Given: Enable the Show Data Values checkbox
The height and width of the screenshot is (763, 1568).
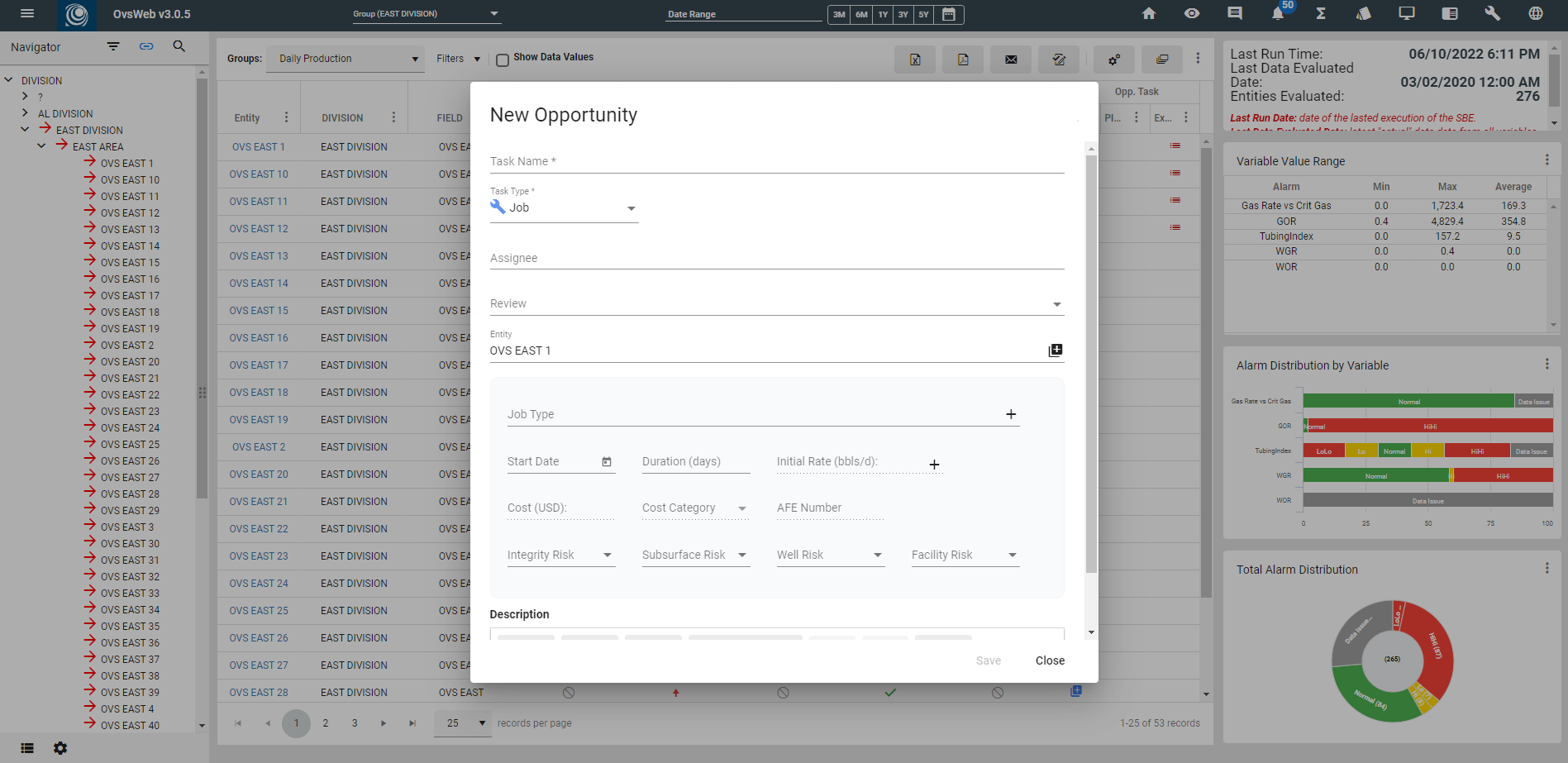Looking at the screenshot, I should point(502,60).
